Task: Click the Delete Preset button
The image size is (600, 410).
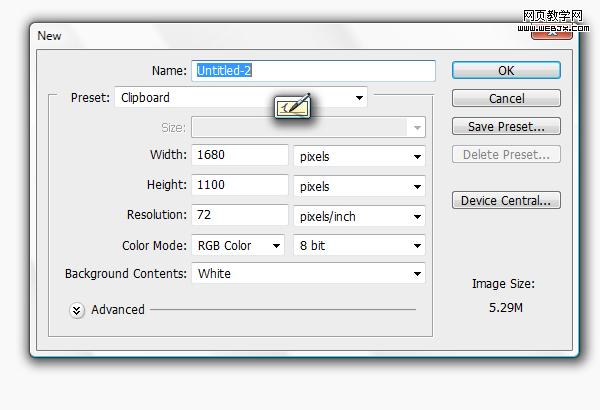Action: point(506,154)
